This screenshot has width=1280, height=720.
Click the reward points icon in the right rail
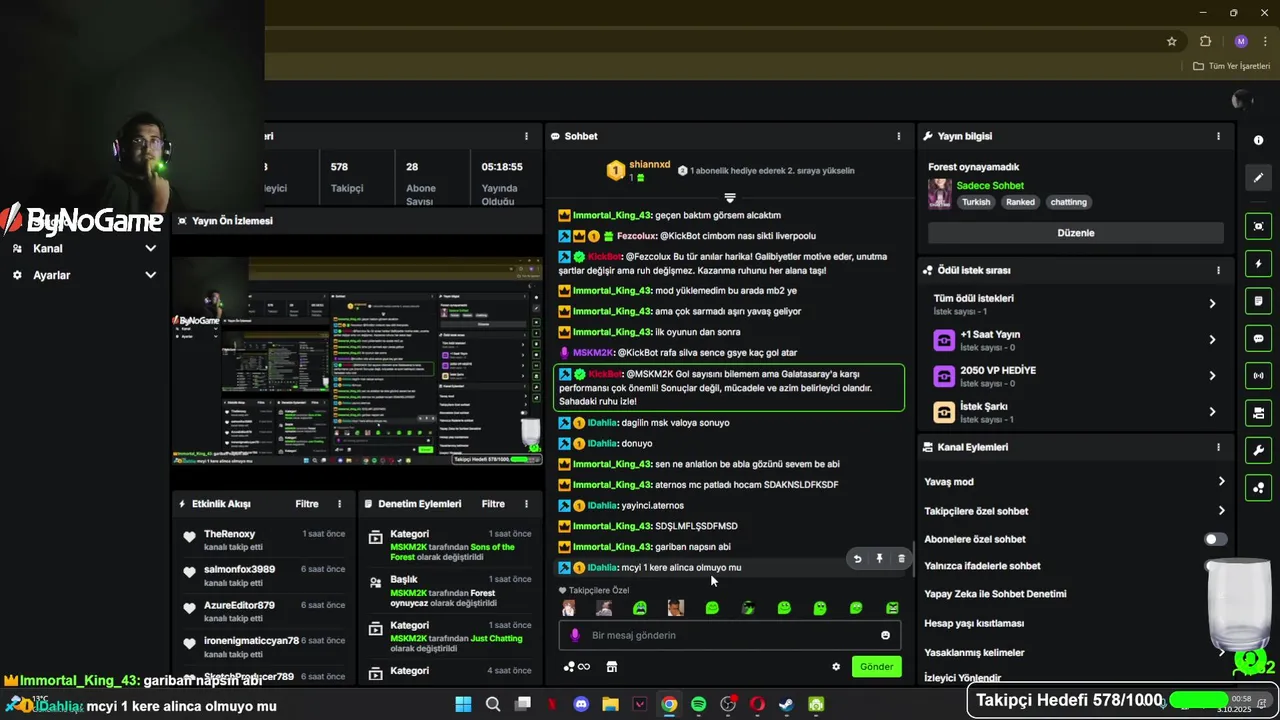[1258, 488]
